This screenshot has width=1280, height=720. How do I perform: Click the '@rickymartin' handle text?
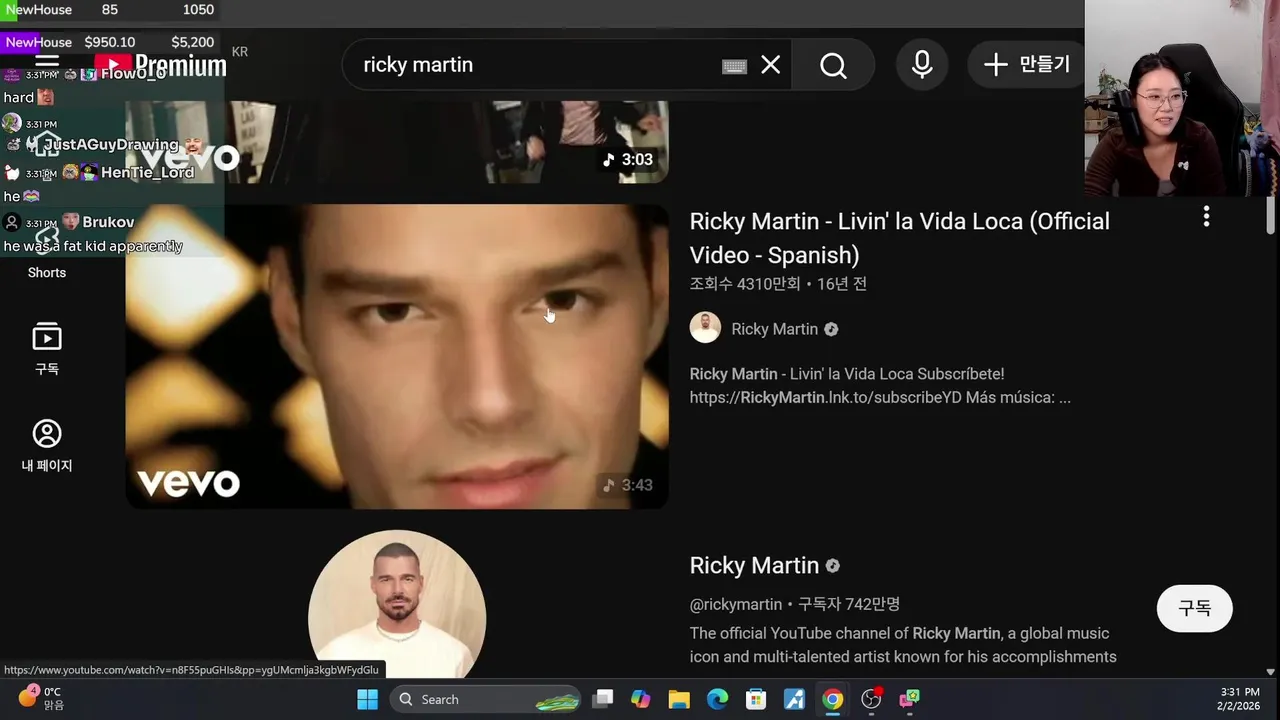point(735,604)
